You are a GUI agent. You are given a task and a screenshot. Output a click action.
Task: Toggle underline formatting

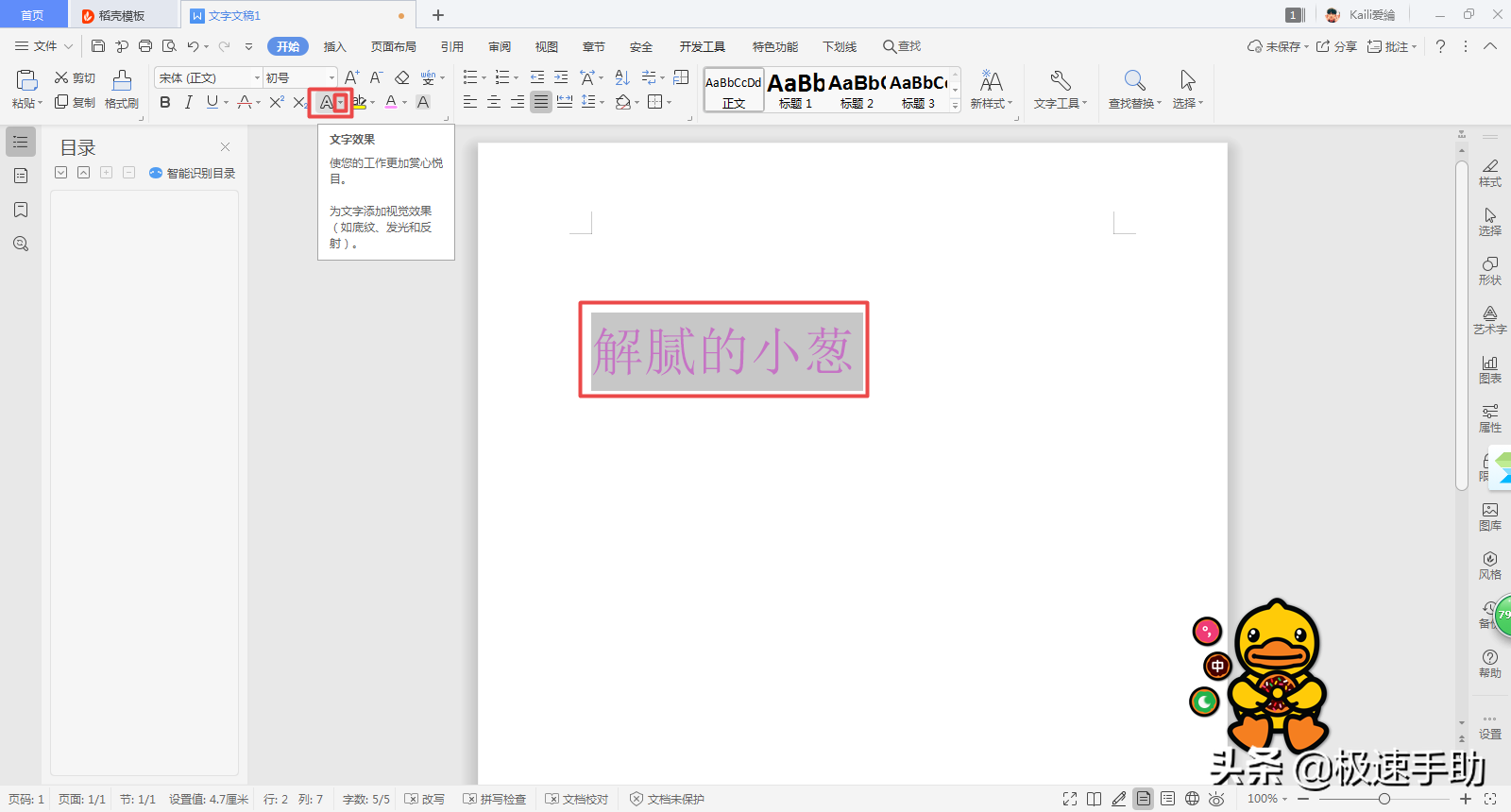click(212, 102)
